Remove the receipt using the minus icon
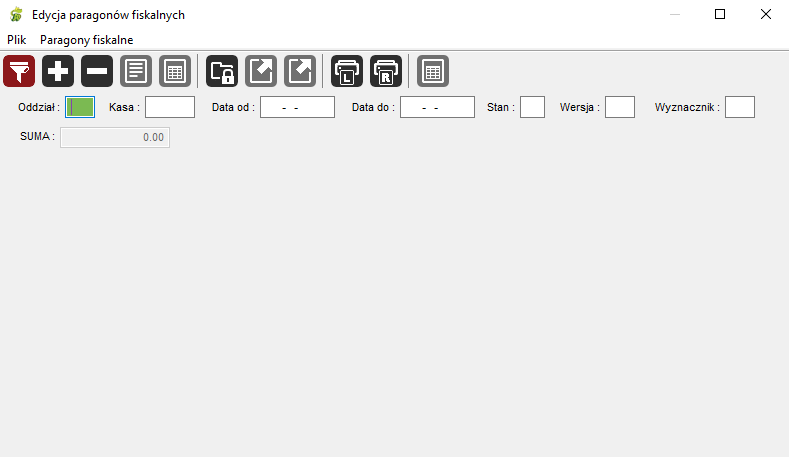The height and width of the screenshot is (457, 789). pos(97,71)
